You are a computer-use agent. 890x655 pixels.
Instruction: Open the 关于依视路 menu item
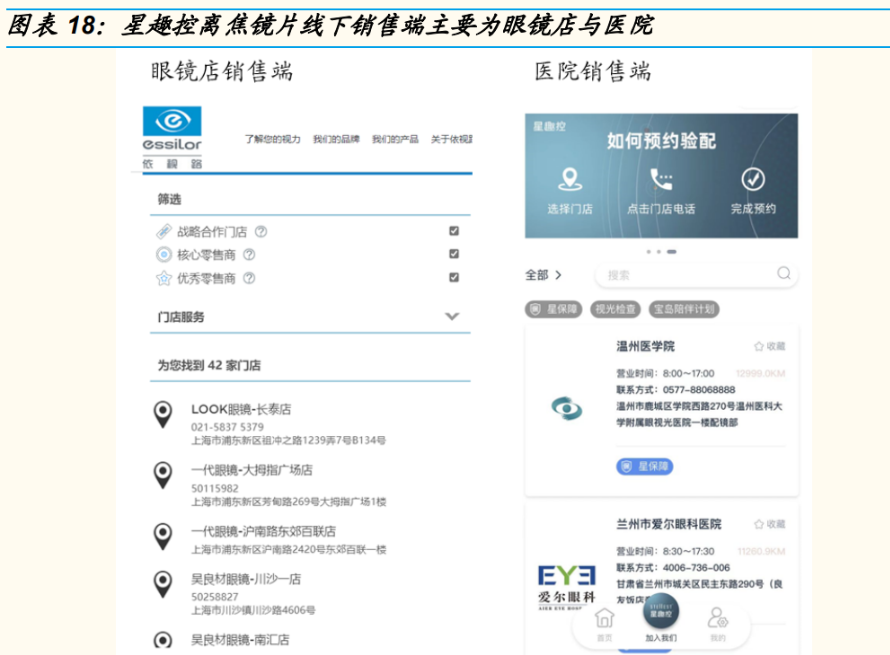(x=451, y=139)
